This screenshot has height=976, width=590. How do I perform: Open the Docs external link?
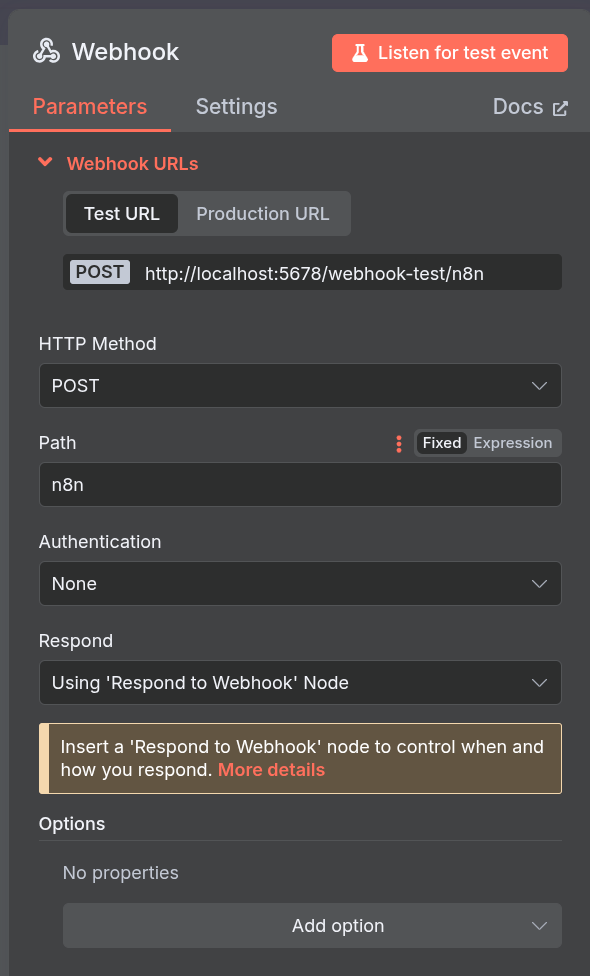[x=530, y=107]
